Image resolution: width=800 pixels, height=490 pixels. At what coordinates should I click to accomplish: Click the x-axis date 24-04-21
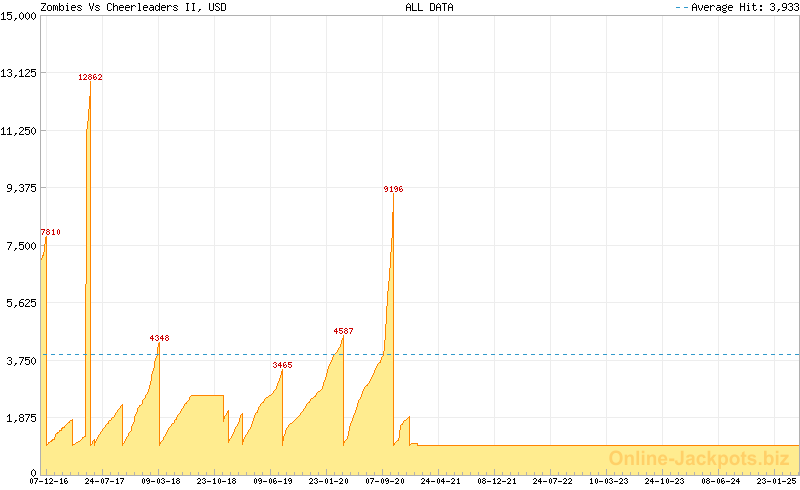point(440,481)
